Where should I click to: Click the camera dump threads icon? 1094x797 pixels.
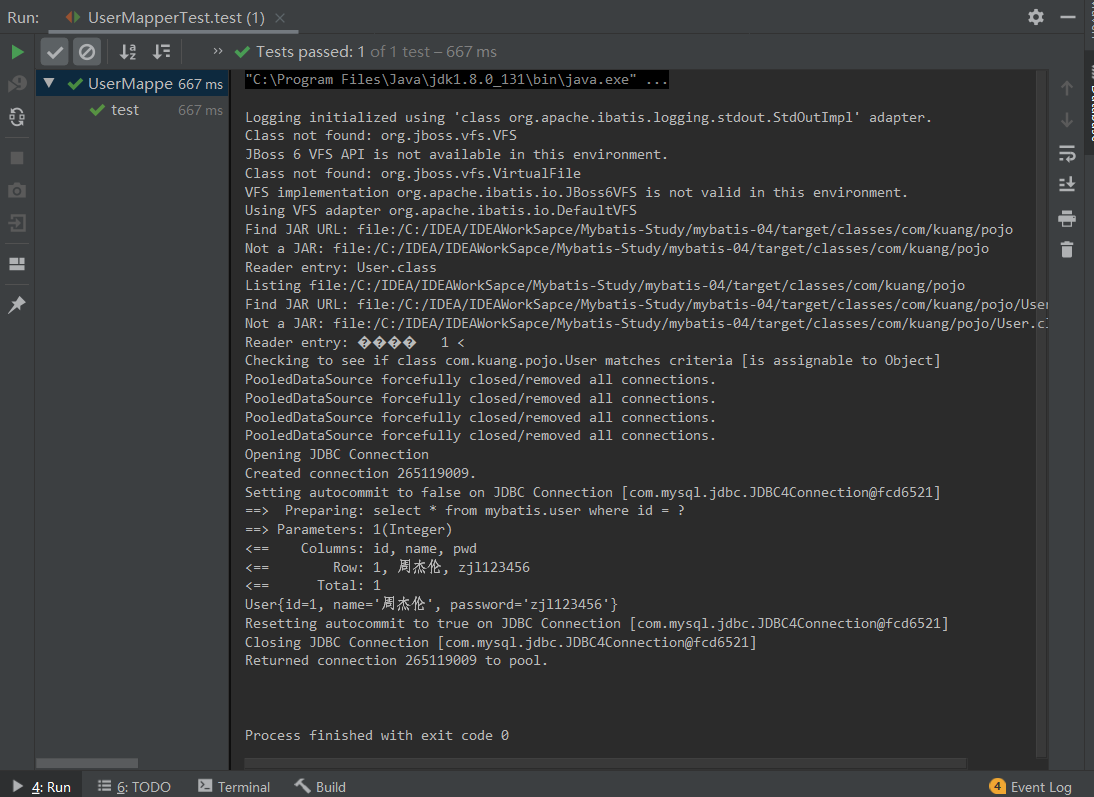click(x=17, y=190)
